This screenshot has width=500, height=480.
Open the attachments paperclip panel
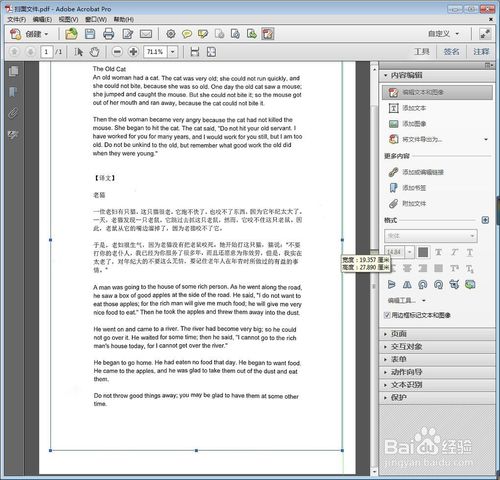pyautogui.click(x=13, y=113)
